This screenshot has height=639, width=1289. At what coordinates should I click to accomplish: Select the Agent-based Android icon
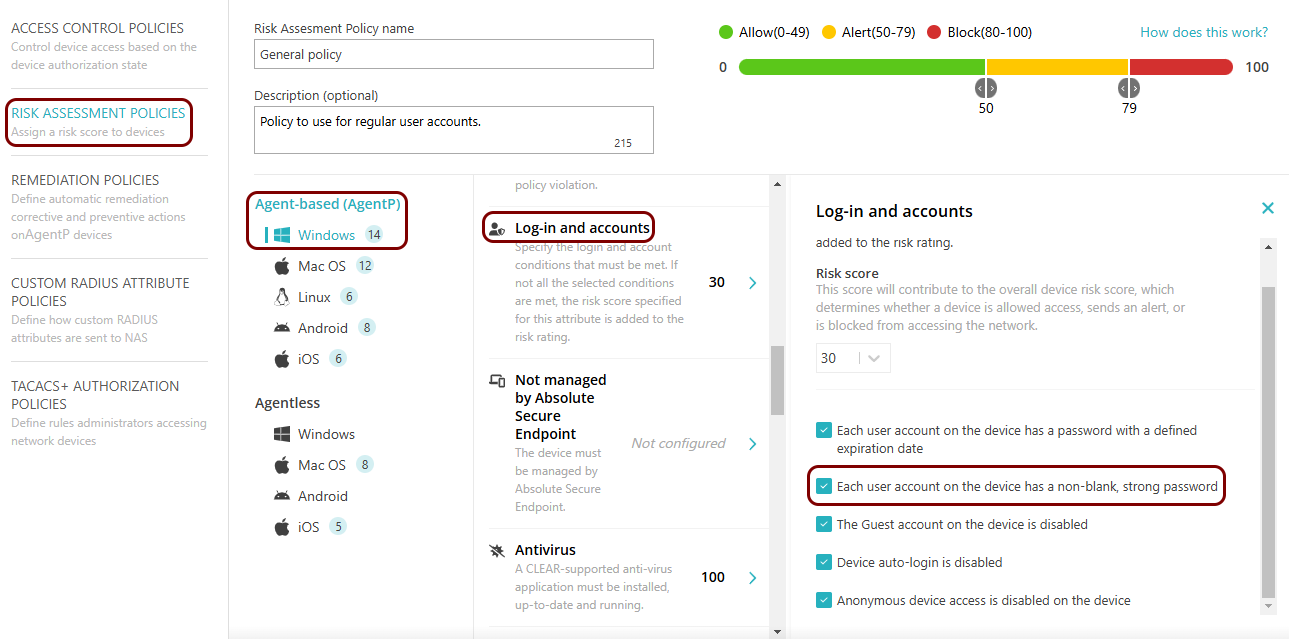pyautogui.click(x=282, y=328)
